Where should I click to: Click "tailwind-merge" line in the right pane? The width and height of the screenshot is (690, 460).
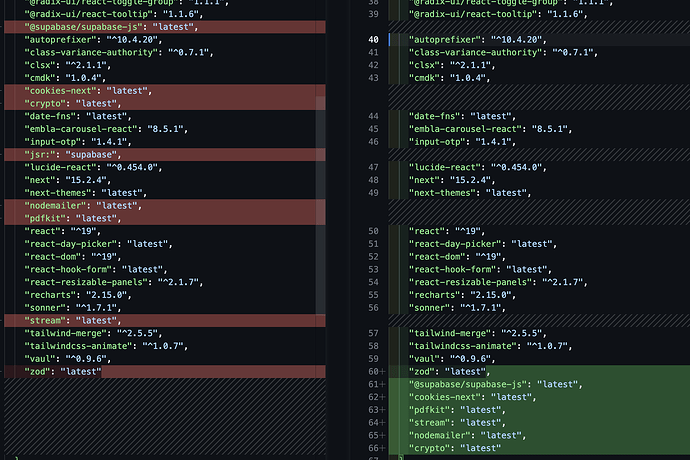click(x=539, y=333)
